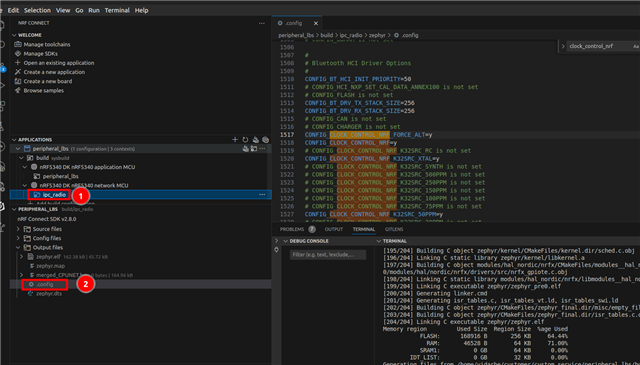Click Manage toolchains in Welcome
This screenshot has height=365, width=640.
[47, 45]
